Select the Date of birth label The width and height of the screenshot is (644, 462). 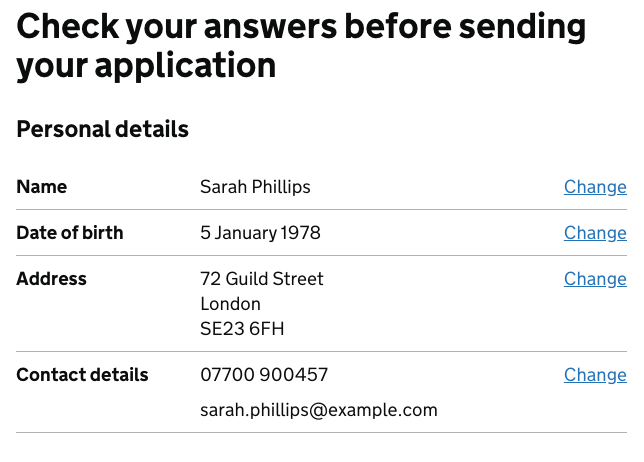point(70,233)
